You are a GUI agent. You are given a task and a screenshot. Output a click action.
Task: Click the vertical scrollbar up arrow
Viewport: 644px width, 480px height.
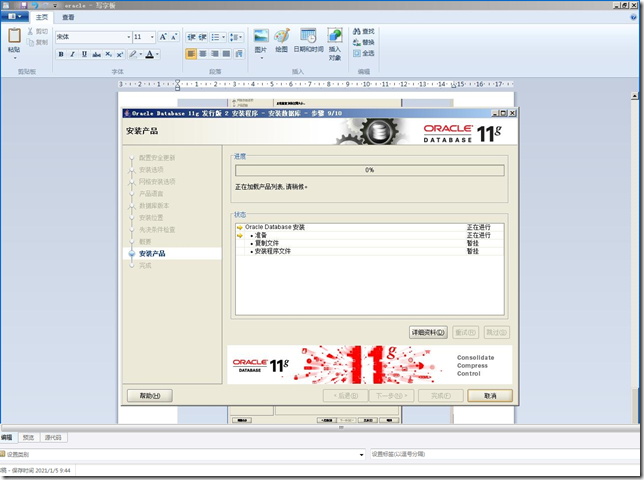[635, 96]
